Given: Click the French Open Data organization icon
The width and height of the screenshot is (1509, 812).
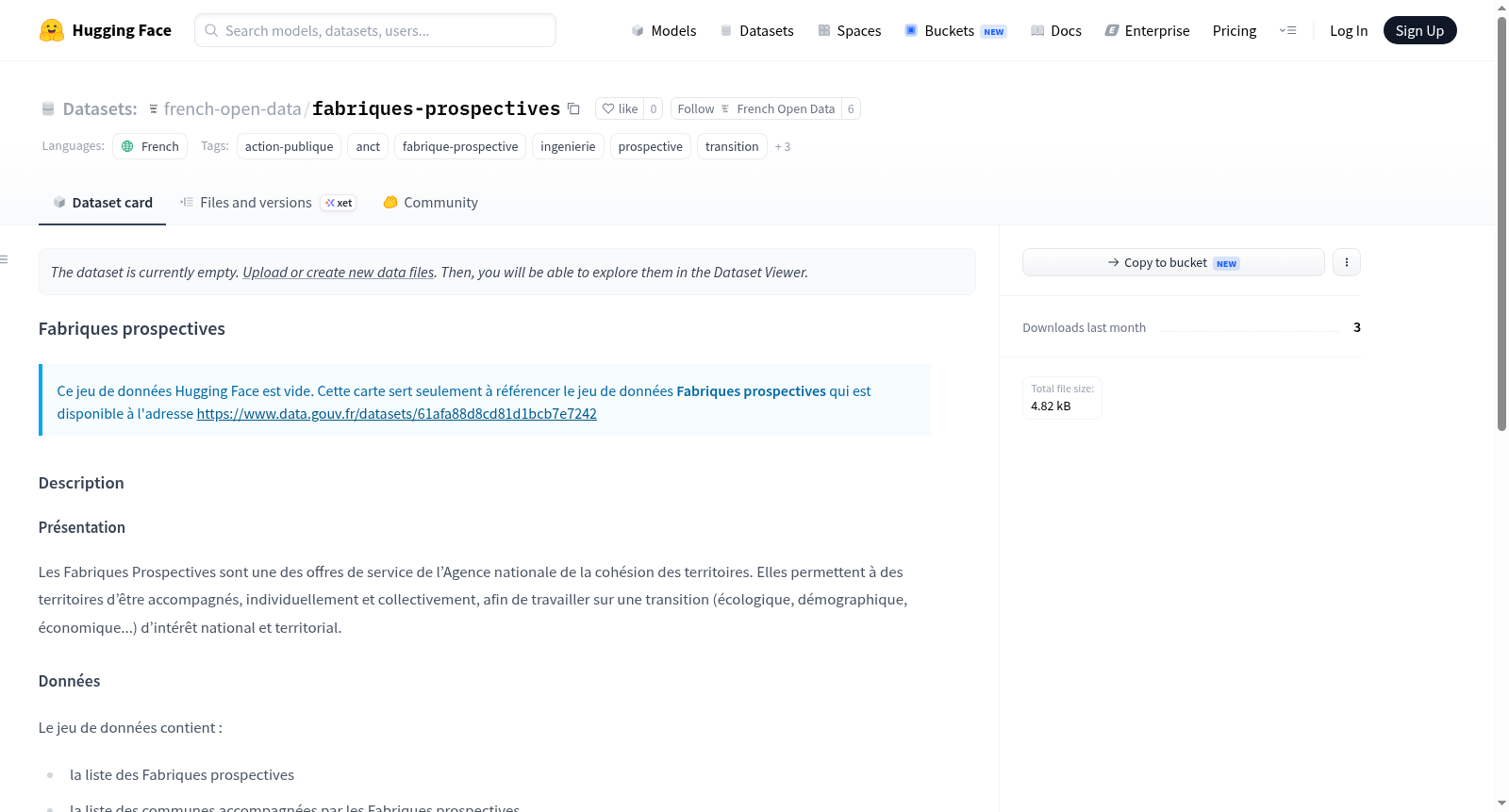Looking at the screenshot, I should (725, 108).
